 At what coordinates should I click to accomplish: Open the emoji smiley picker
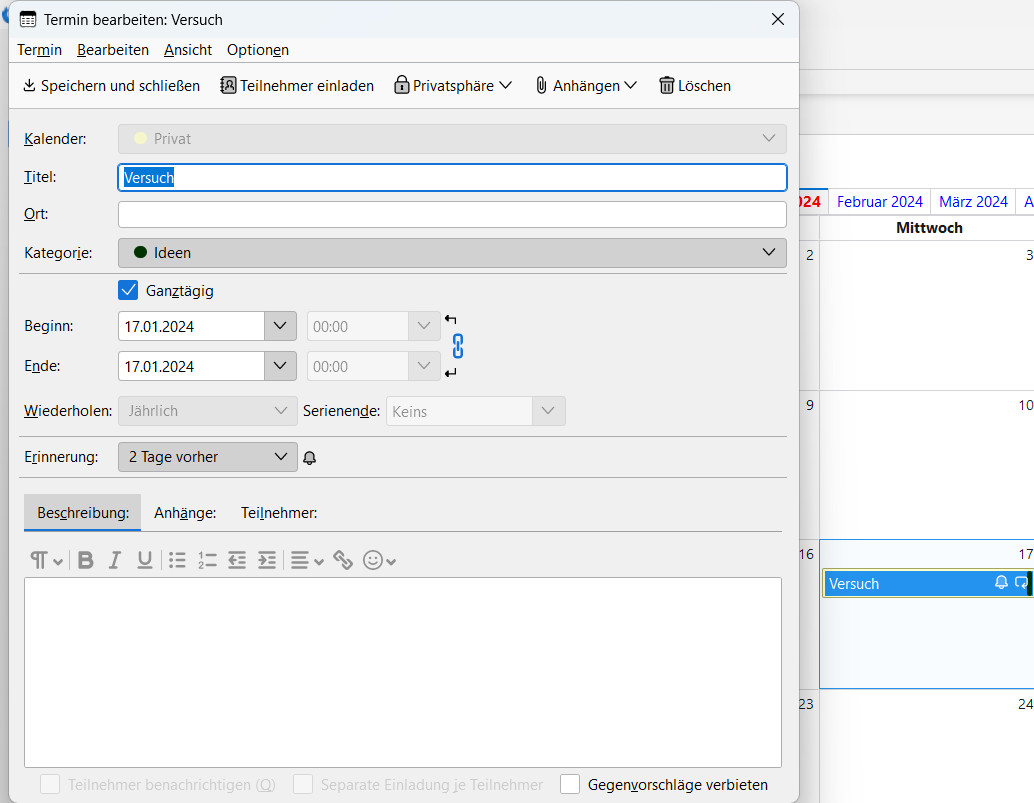click(x=379, y=560)
